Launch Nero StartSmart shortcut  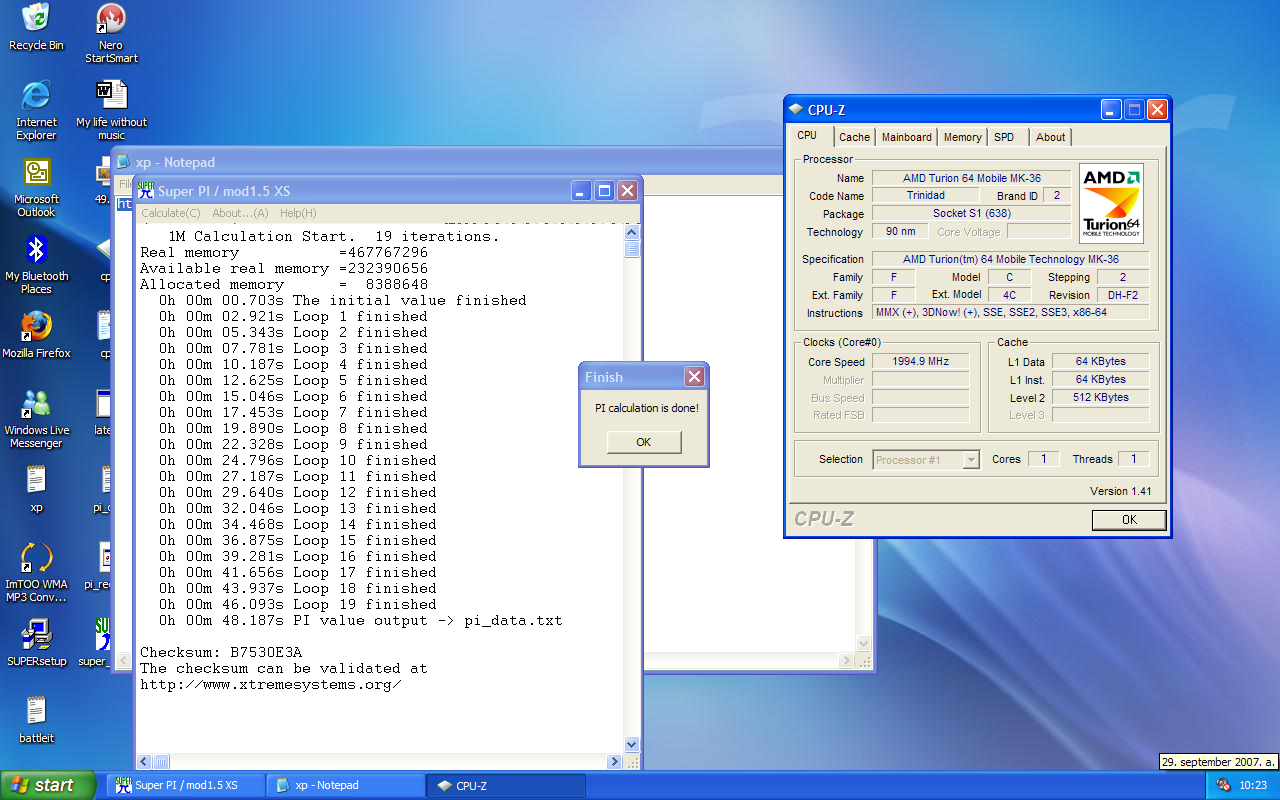click(x=111, y=33)
